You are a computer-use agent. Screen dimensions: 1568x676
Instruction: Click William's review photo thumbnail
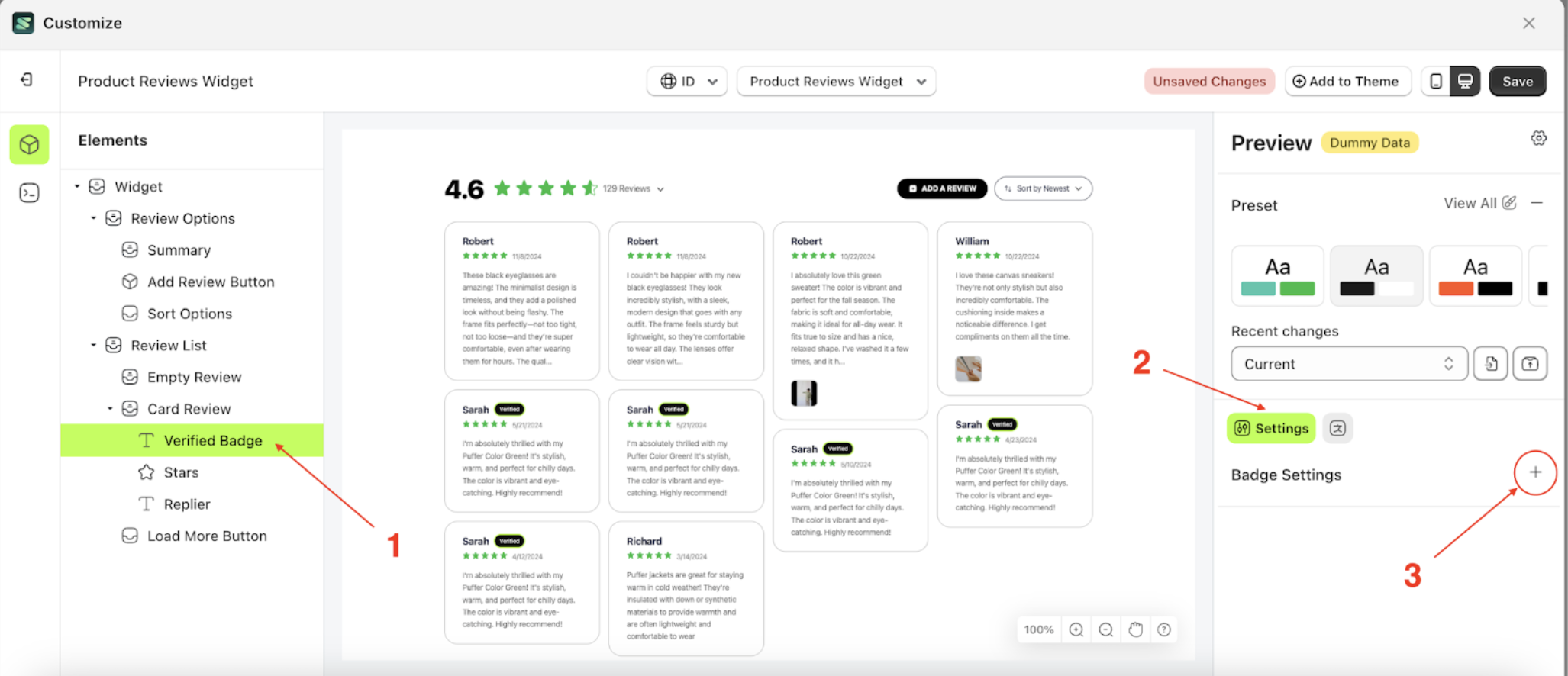pyautogui.click(x=968, y=369)
